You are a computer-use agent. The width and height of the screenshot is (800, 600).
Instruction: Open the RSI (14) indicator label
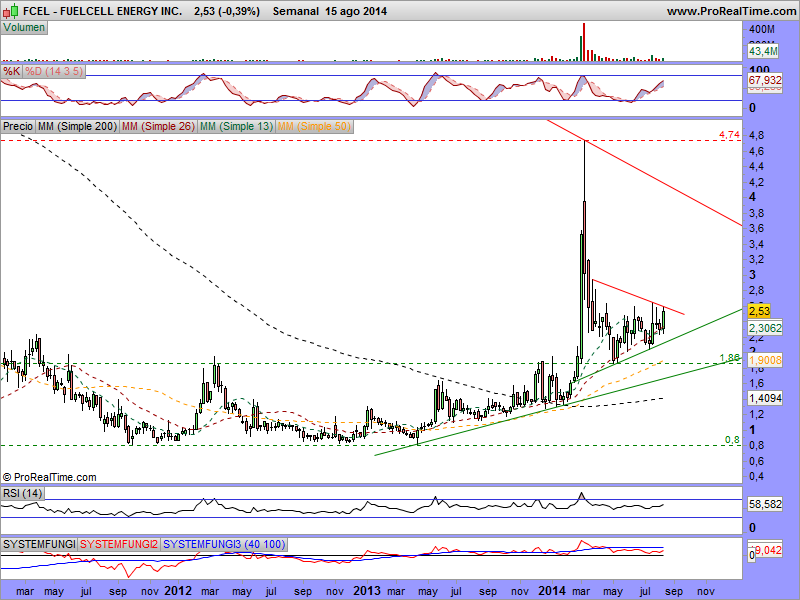[22, 493]
